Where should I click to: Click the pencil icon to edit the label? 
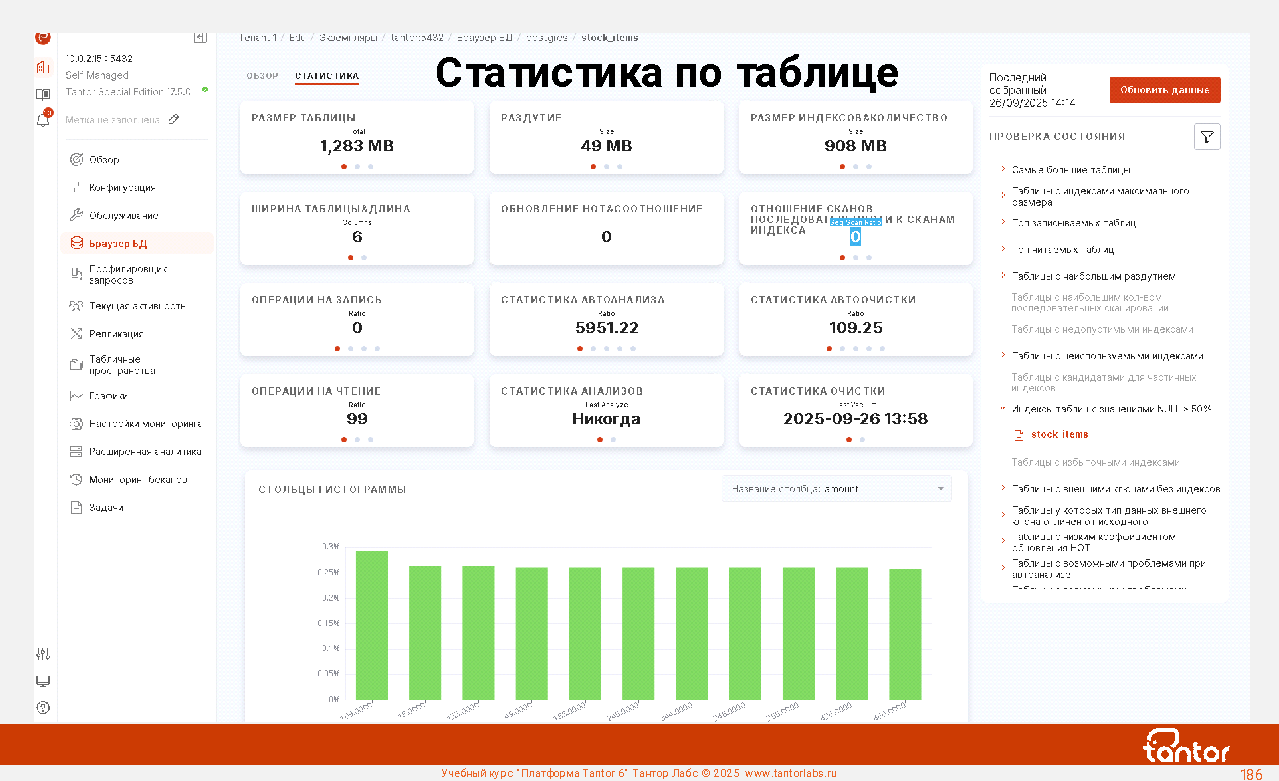174,119
